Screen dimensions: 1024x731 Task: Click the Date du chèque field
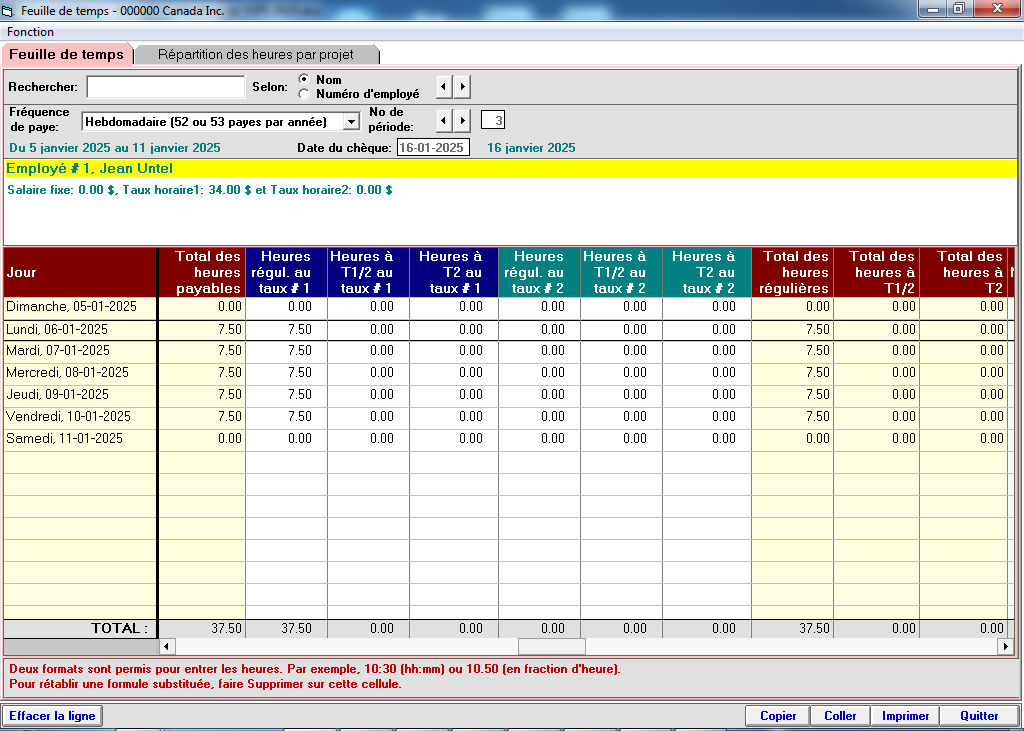click(x=433, y=148)
